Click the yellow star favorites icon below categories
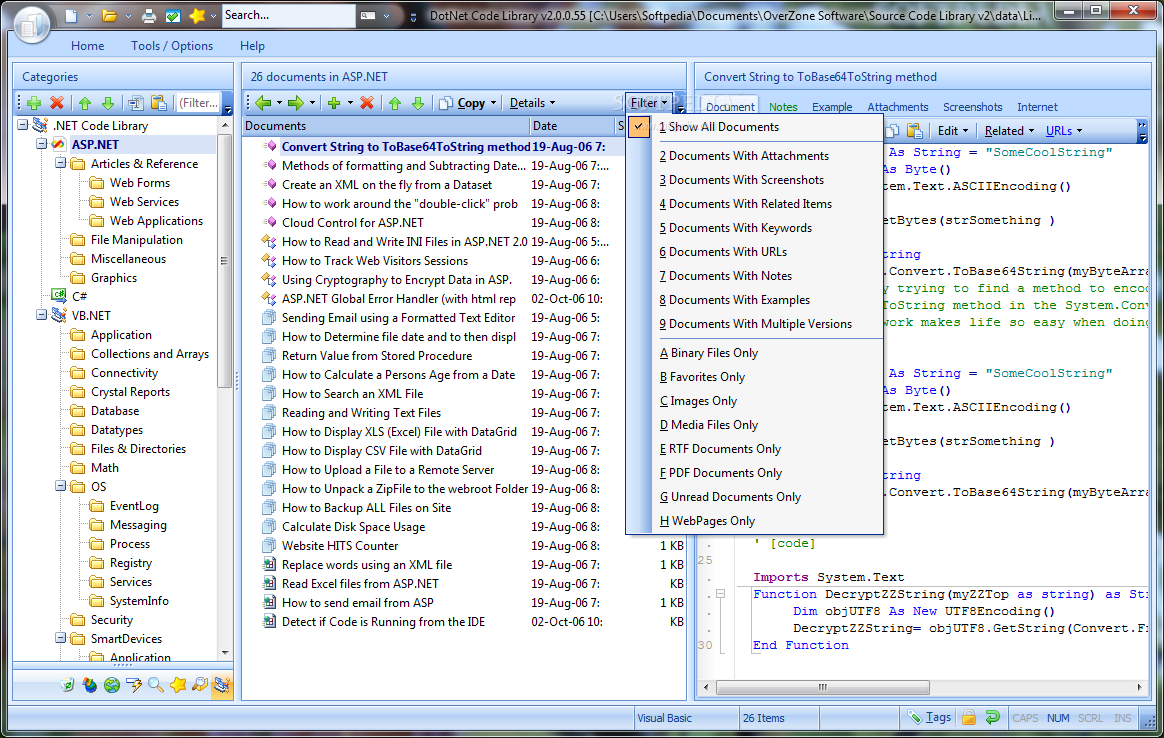 [x=178, y=685]
